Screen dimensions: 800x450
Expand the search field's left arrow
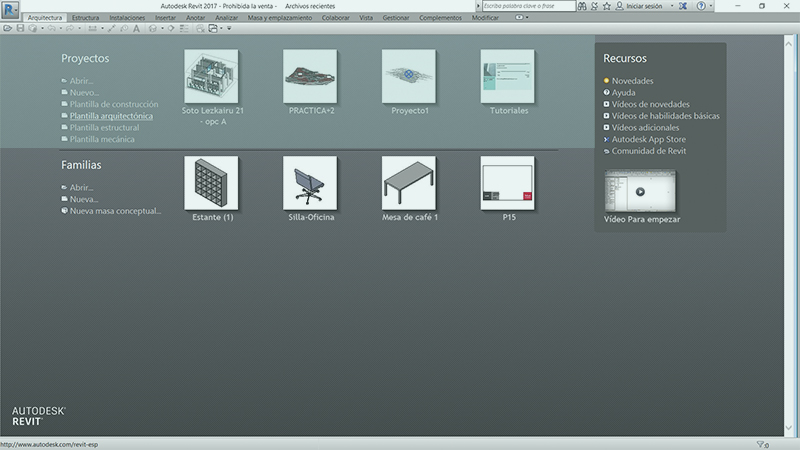(478, 6)
